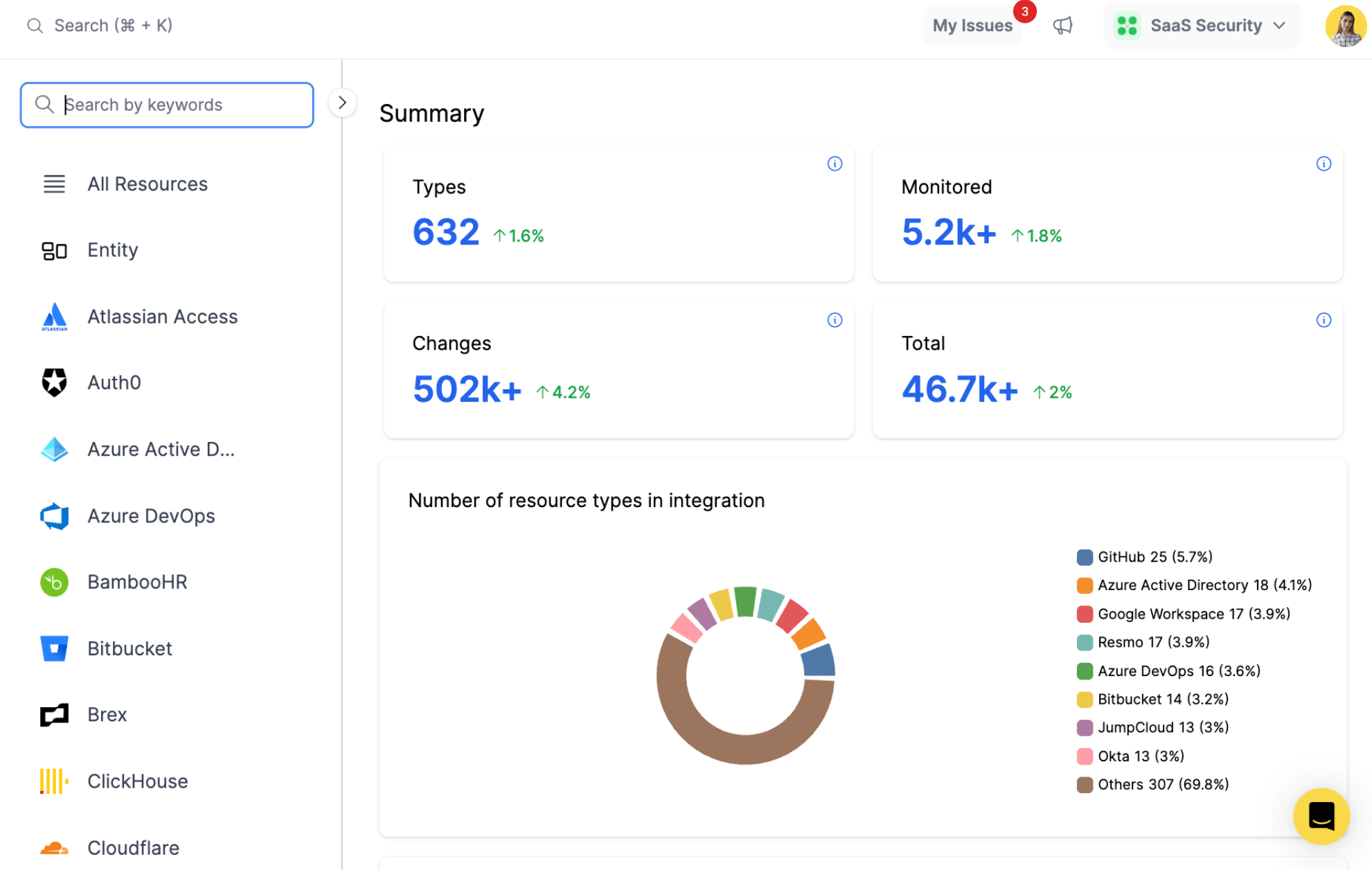This screenshot has width=1372, height=870.
Task: Click the Monitored card info icon
Action: click(x=1324, y=163)
